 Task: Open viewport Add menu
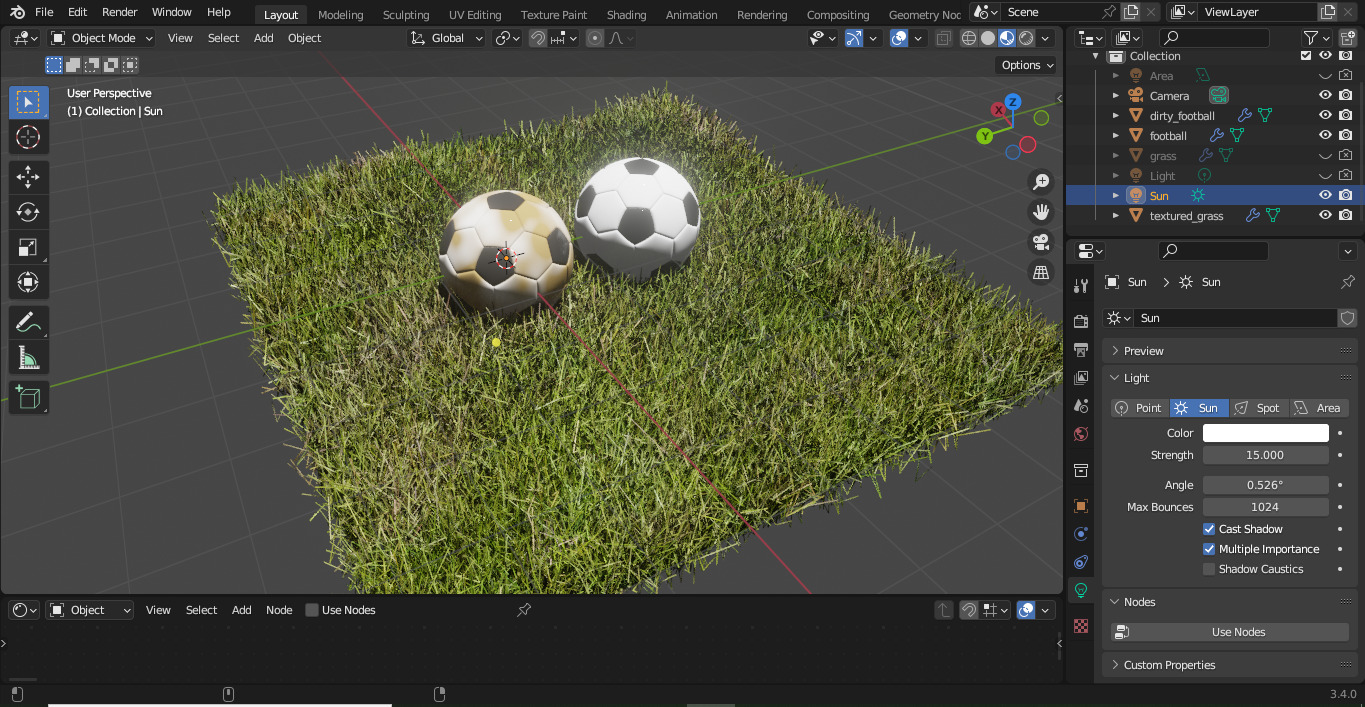pyautogui.click(x=263, y=38)
